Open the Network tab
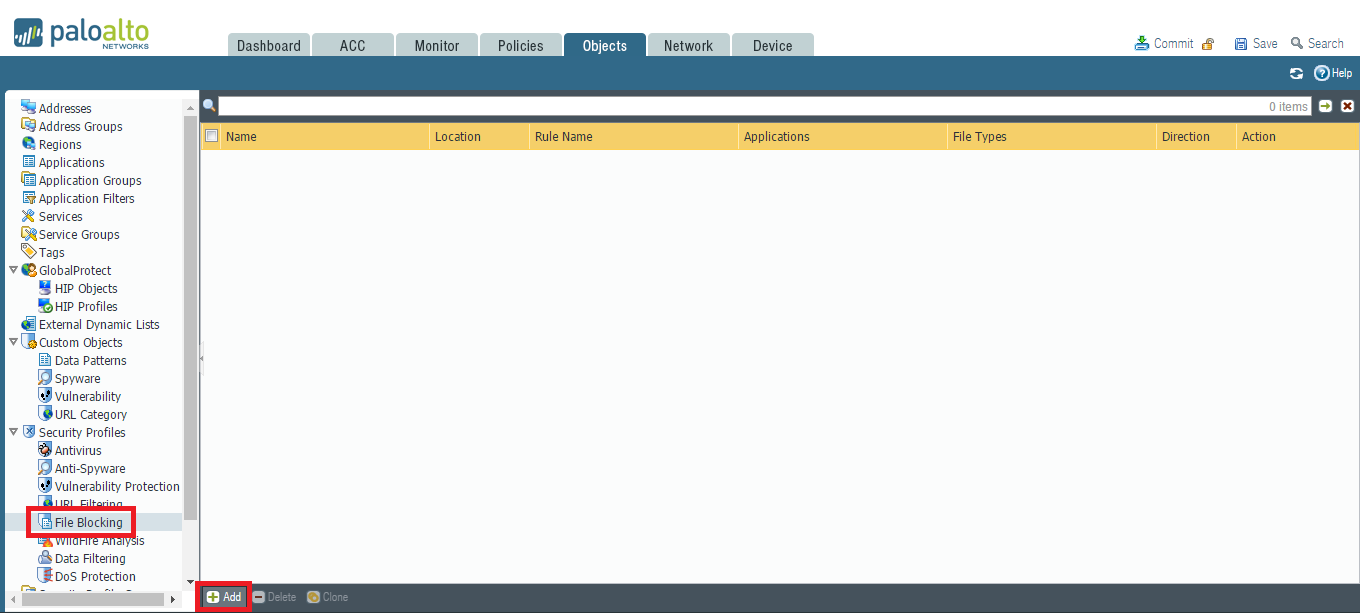Viewport: 1360px width, 613px height. [x=688, y=45]
